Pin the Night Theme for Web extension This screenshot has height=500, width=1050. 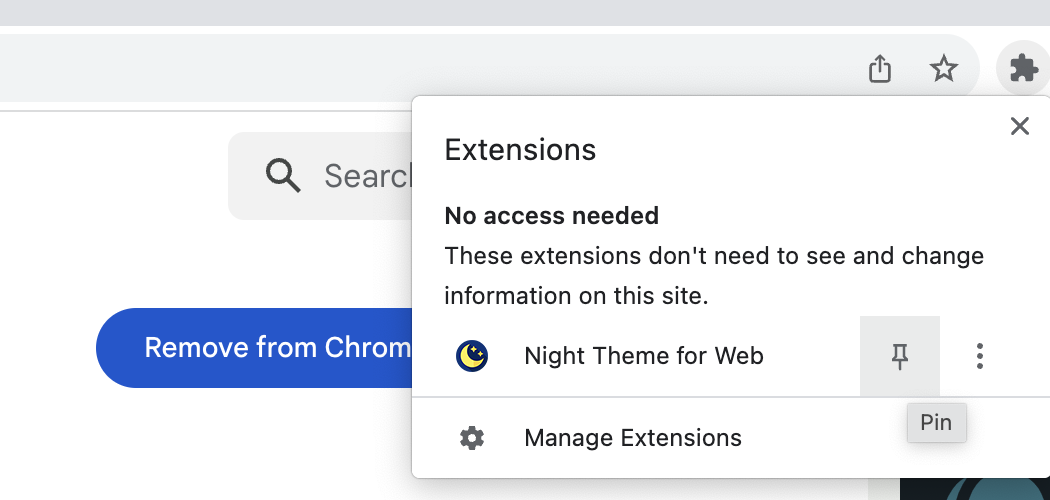(900, 355)
